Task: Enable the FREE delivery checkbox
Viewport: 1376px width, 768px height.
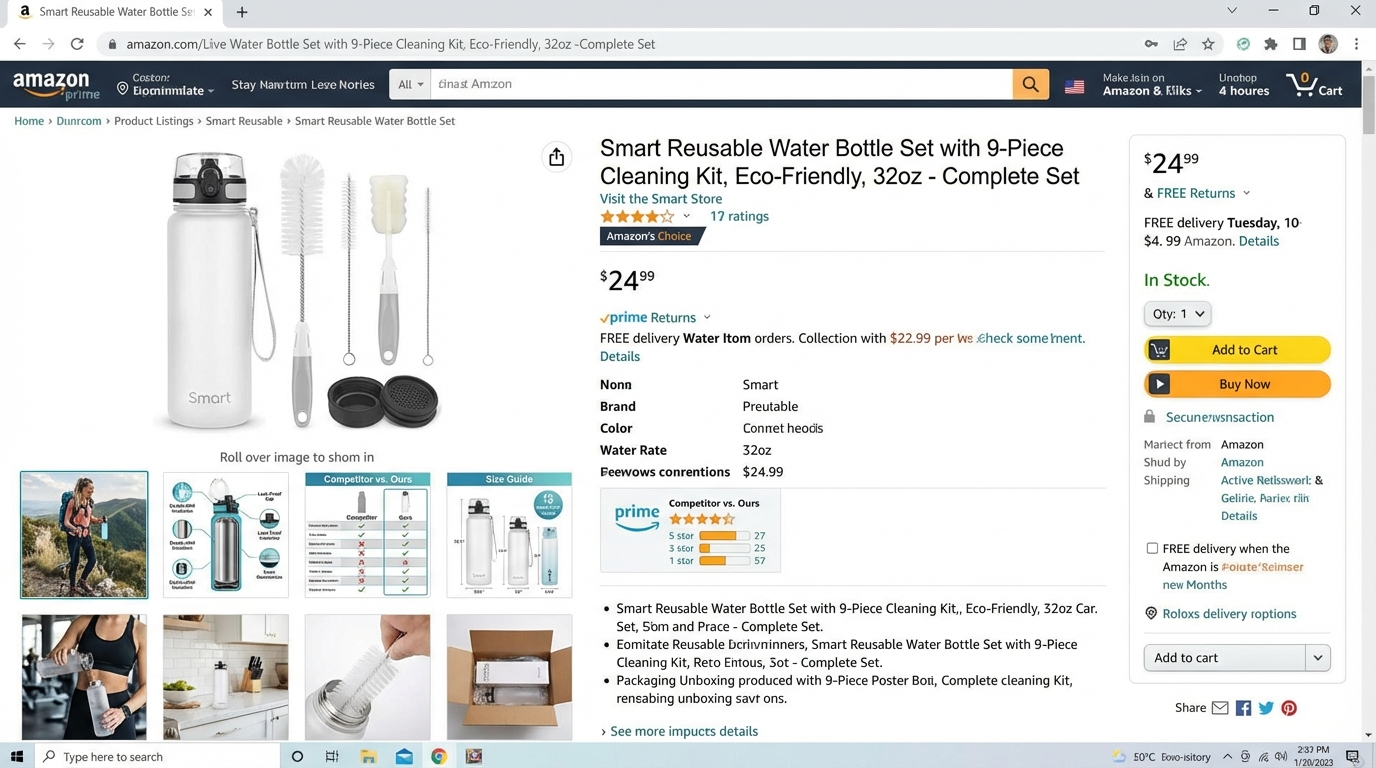Action: click(x=1152, y=548)
